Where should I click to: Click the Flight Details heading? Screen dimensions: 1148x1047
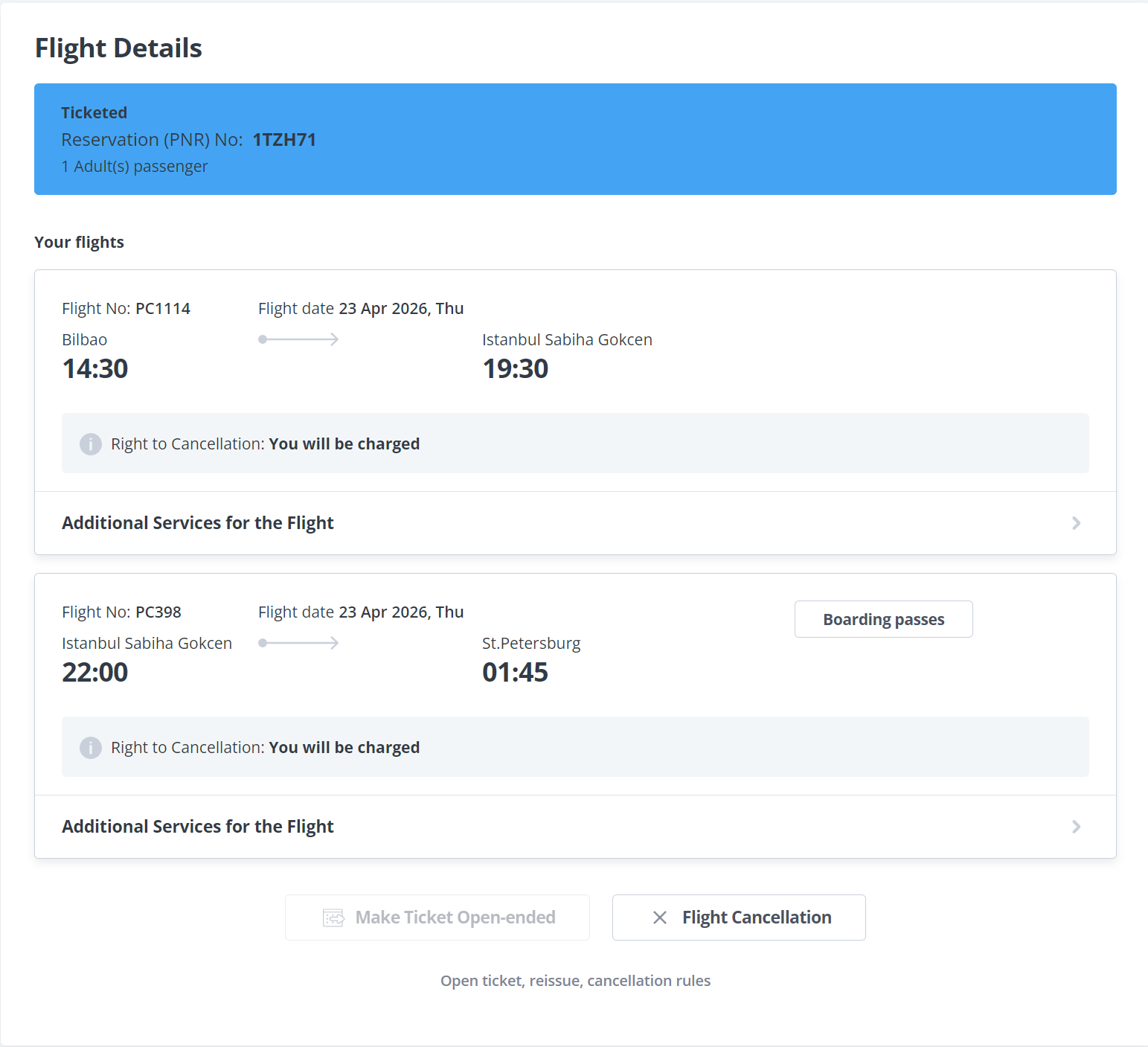click(119, 48)
